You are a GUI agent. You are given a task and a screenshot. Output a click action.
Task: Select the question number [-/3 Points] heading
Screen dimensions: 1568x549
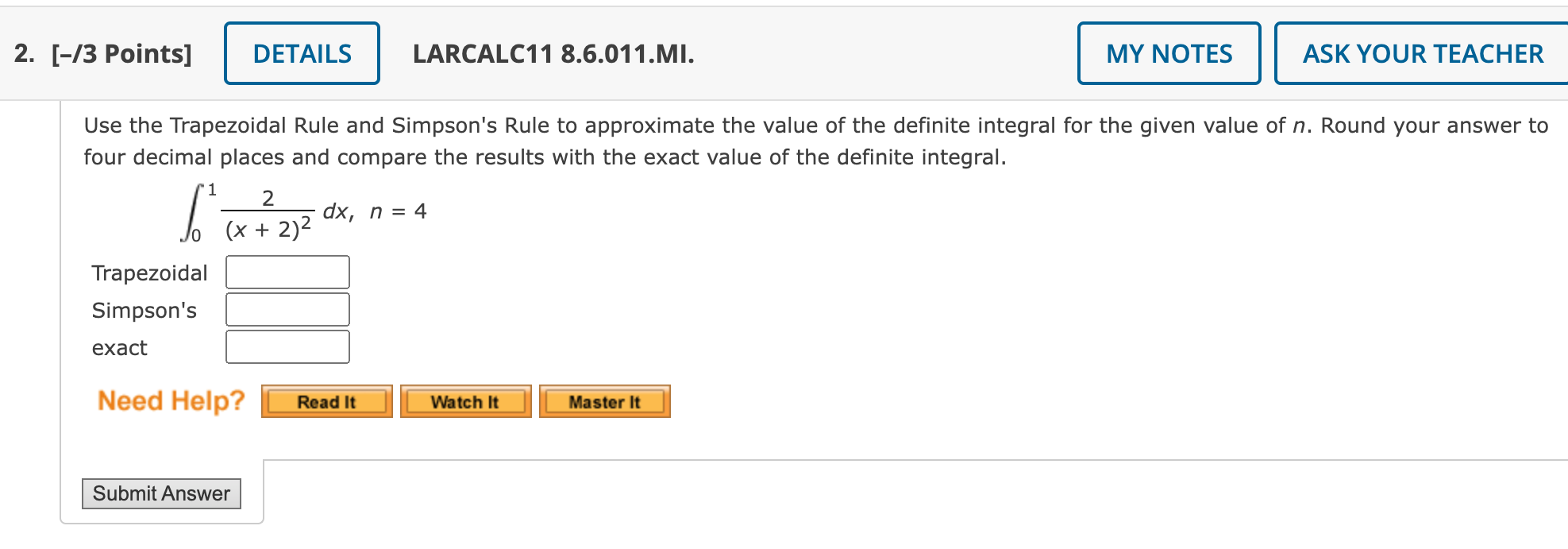pyautogui.click(x=119, y=52)
